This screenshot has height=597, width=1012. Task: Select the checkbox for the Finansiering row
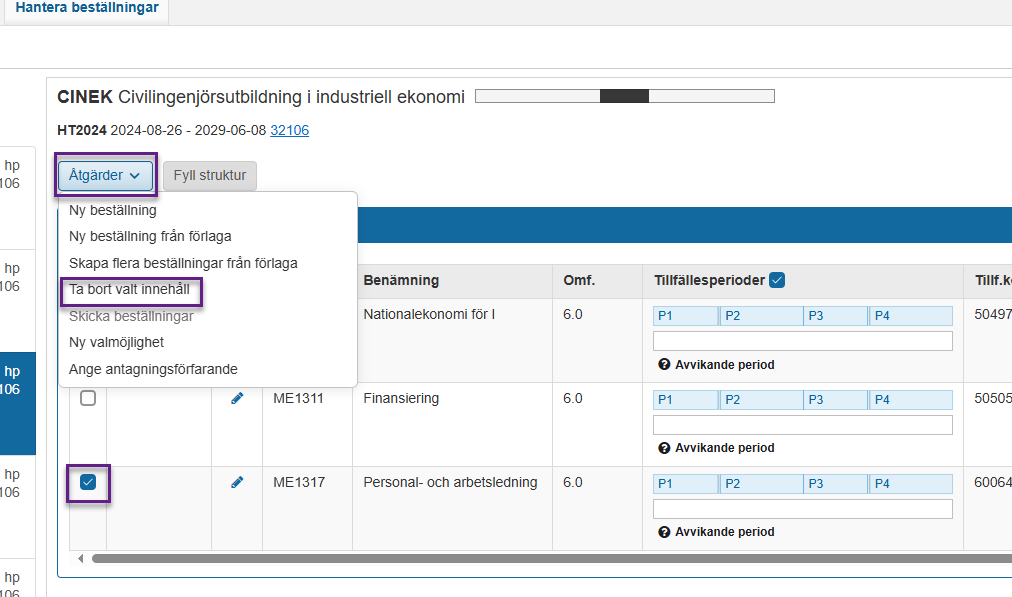pos(88,398)
